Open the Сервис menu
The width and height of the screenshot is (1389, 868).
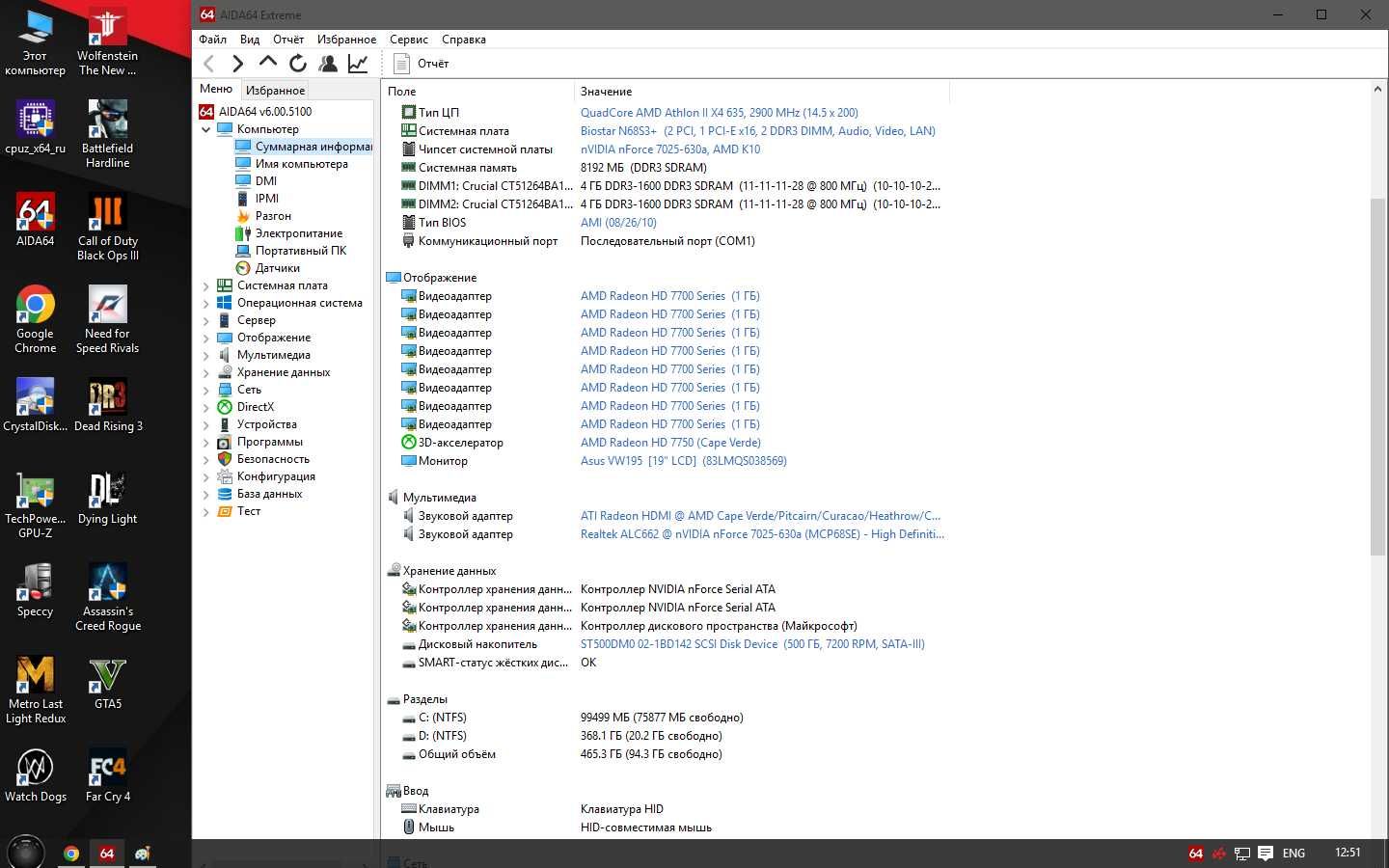(409, 40)
